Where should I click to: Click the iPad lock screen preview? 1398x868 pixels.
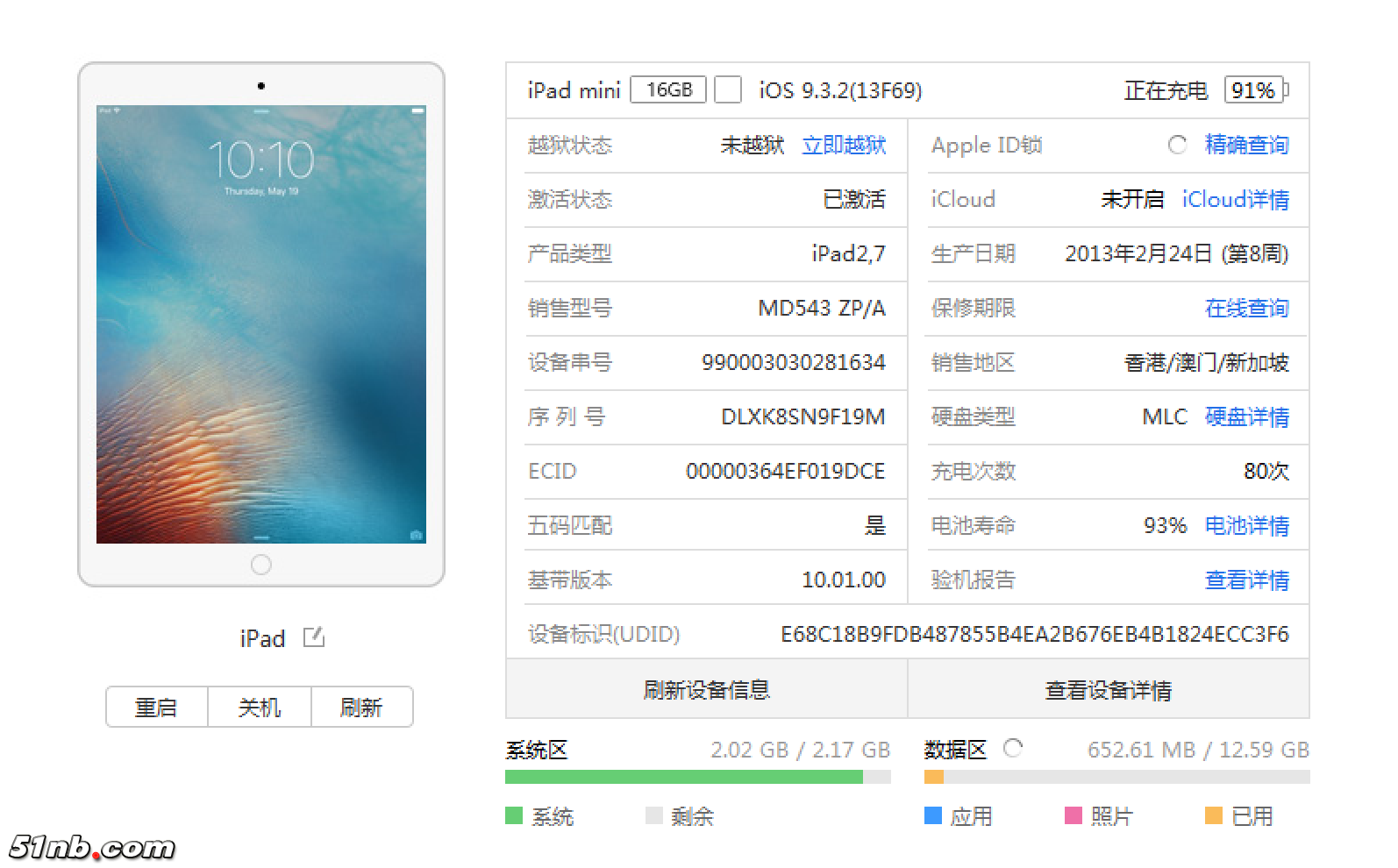(x=260, y=324)
